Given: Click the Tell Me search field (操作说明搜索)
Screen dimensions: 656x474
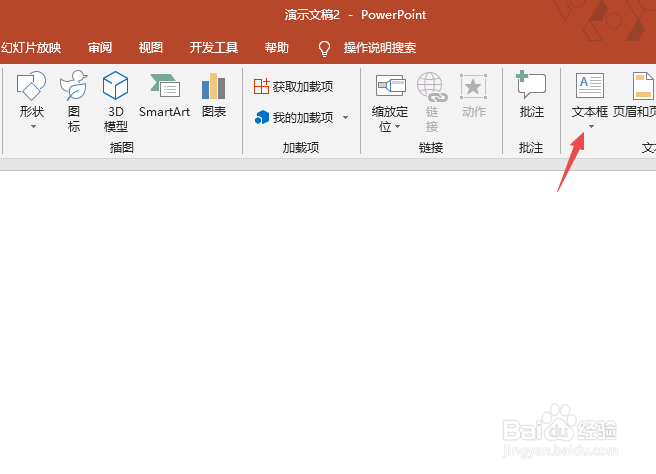Looking at the screenshot, I should tap(380, 48).
